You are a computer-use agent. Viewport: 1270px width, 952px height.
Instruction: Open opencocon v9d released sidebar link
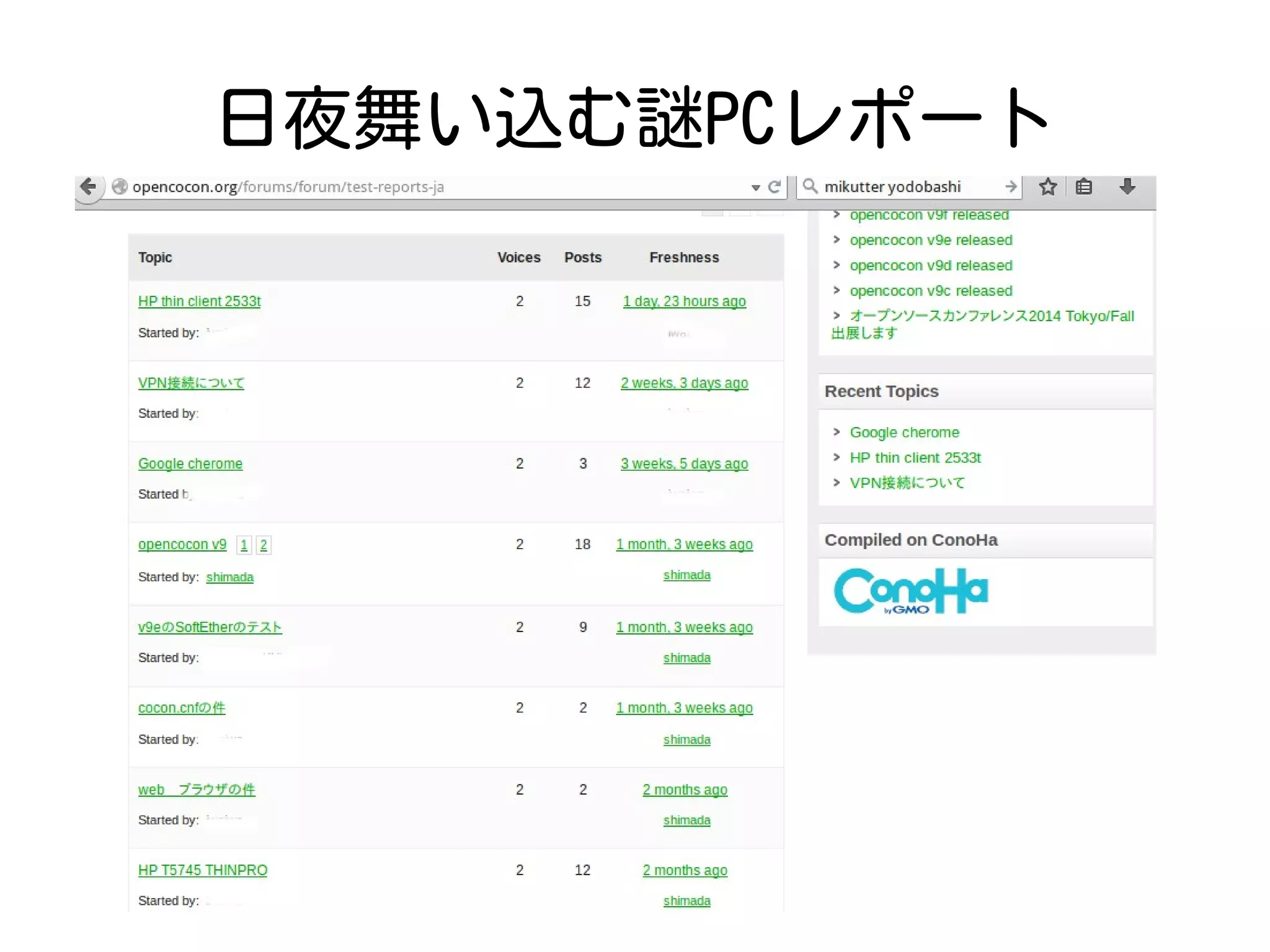(x=931, y=265)
